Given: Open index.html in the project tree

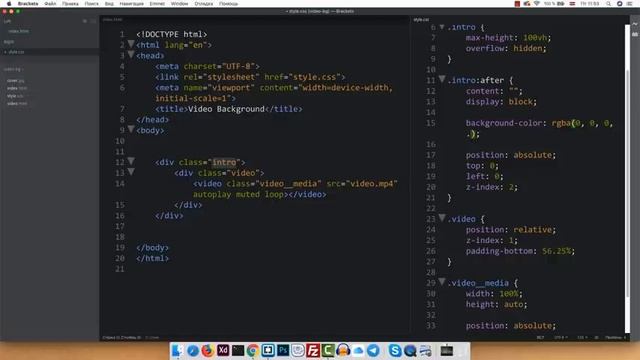Looking at the screenshot, I should tap(17, 88).
